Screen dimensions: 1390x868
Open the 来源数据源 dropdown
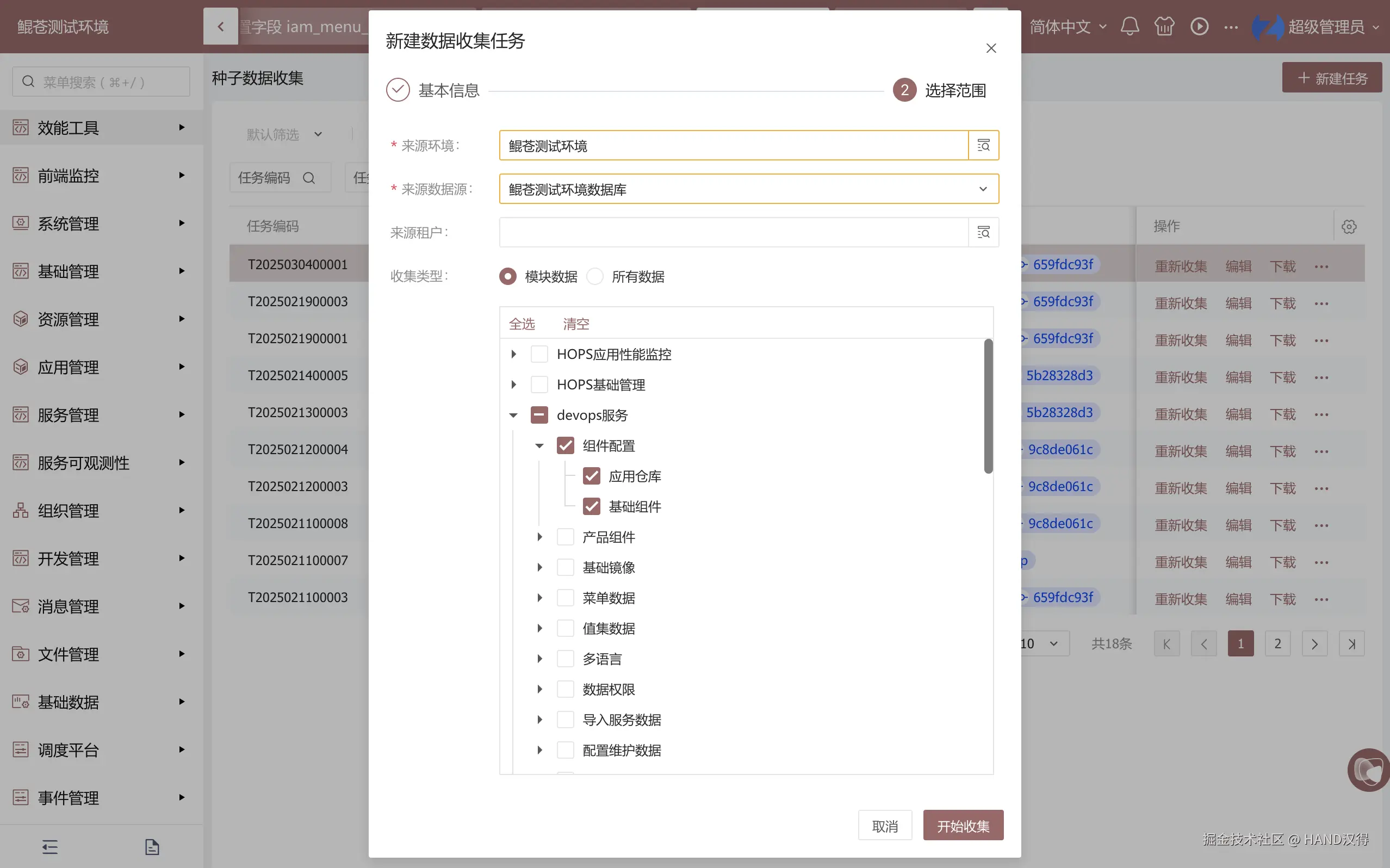pyautogui.click(x=748, y=189)
